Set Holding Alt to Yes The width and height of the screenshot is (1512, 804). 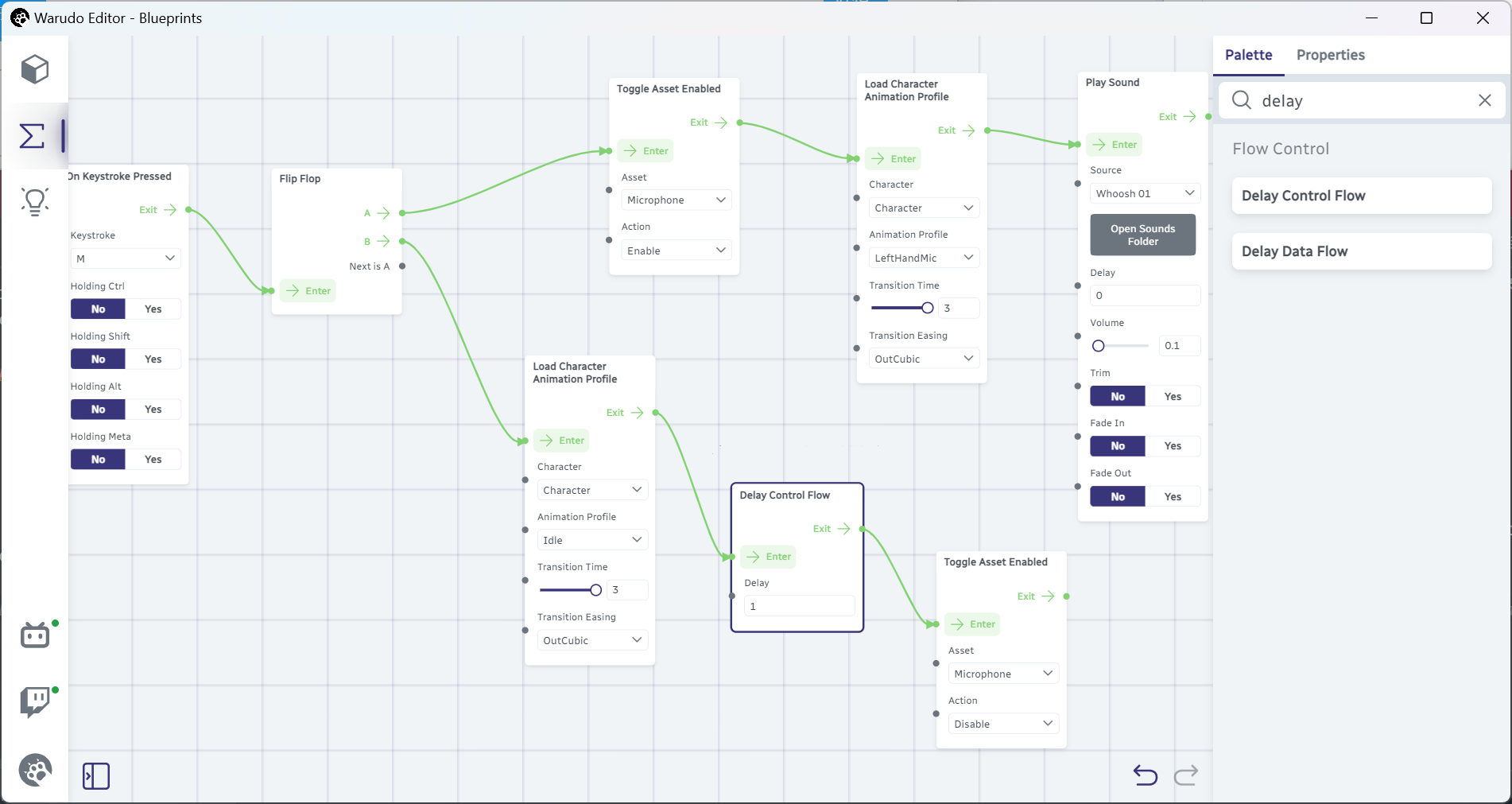pyautogui.click(x=153, y=409)
